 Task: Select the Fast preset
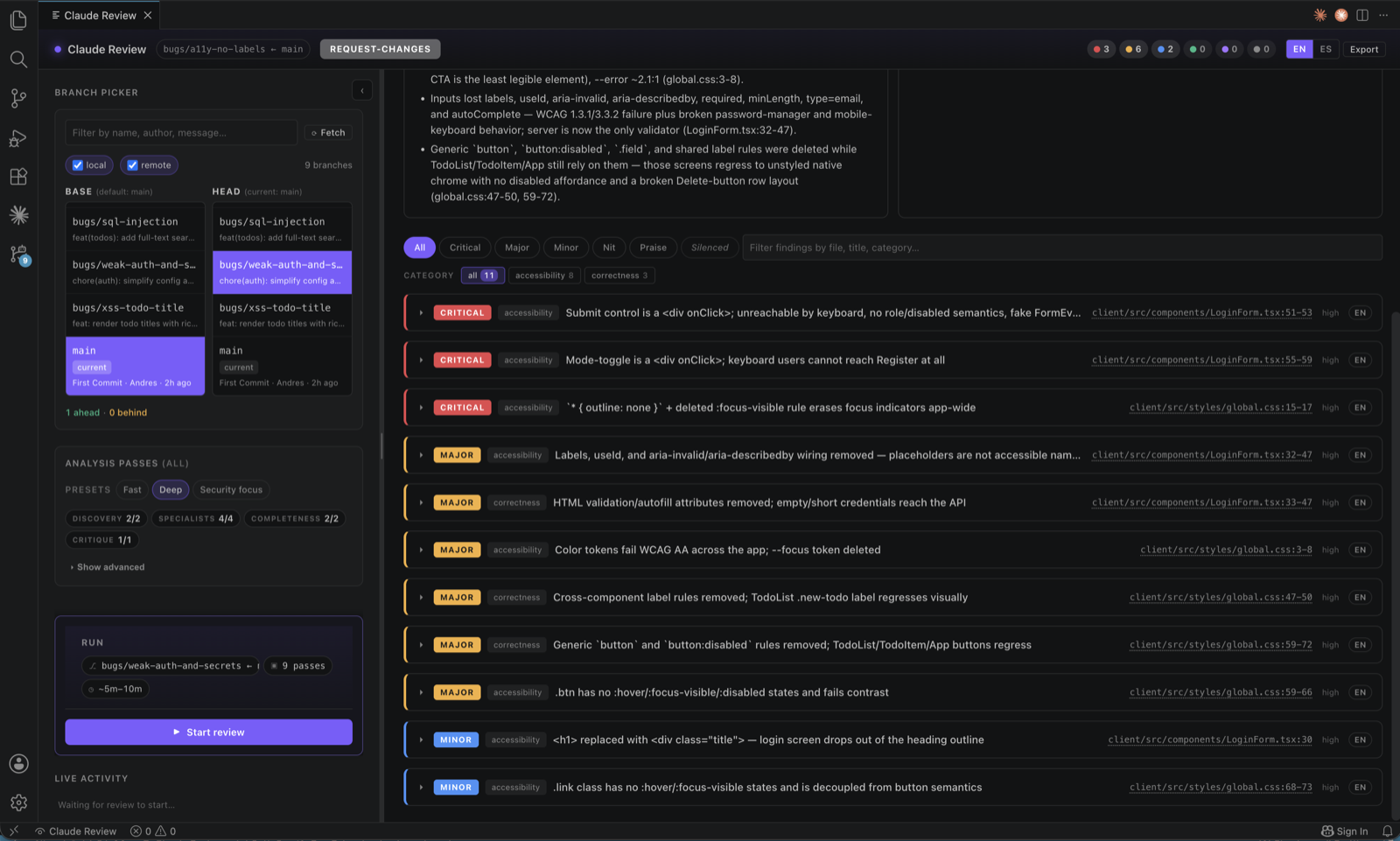(132, 490)
